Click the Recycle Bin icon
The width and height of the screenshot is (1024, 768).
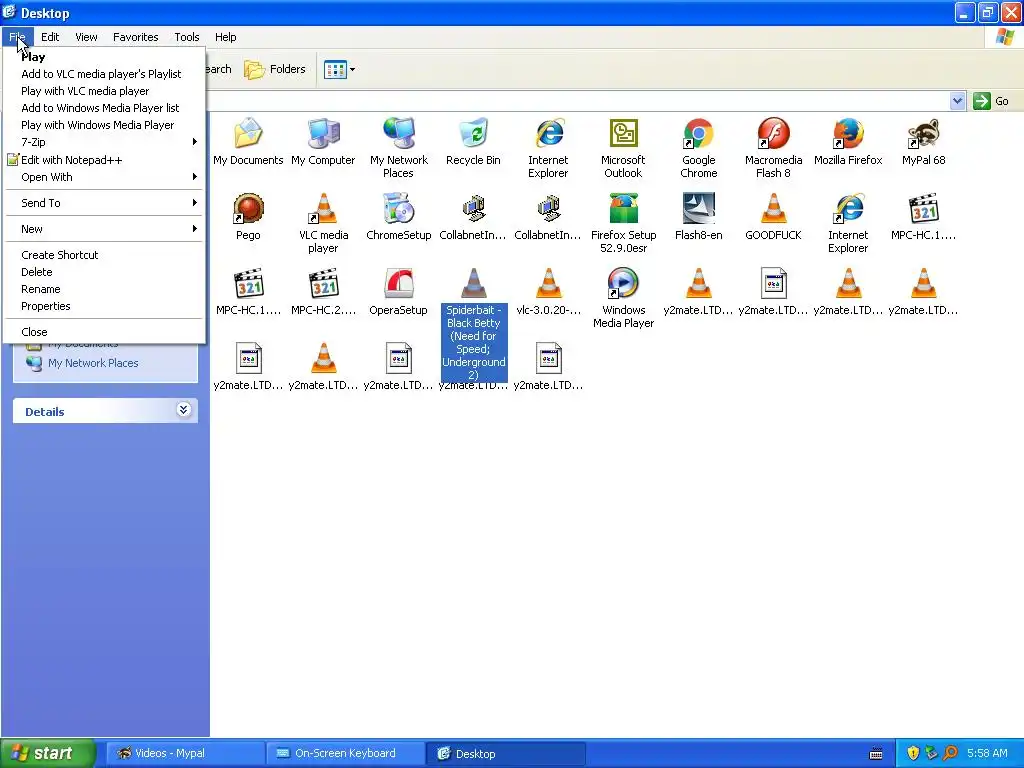pos(473,142)
